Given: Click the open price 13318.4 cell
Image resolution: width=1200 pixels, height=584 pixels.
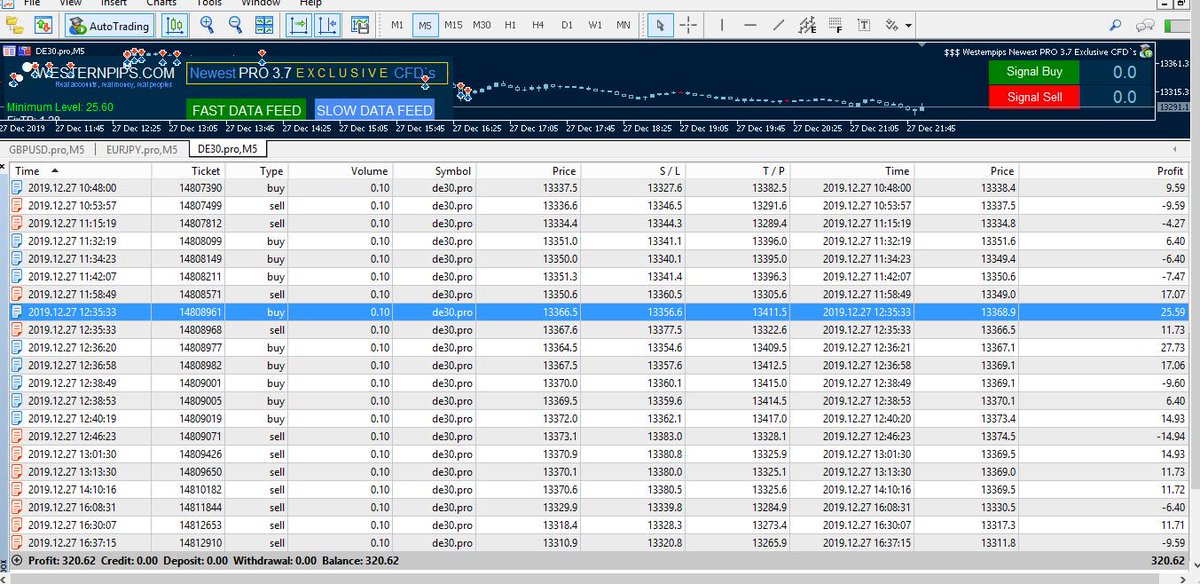Looking at the screenshot, I should pyautogui.click(x=559, y=525).
